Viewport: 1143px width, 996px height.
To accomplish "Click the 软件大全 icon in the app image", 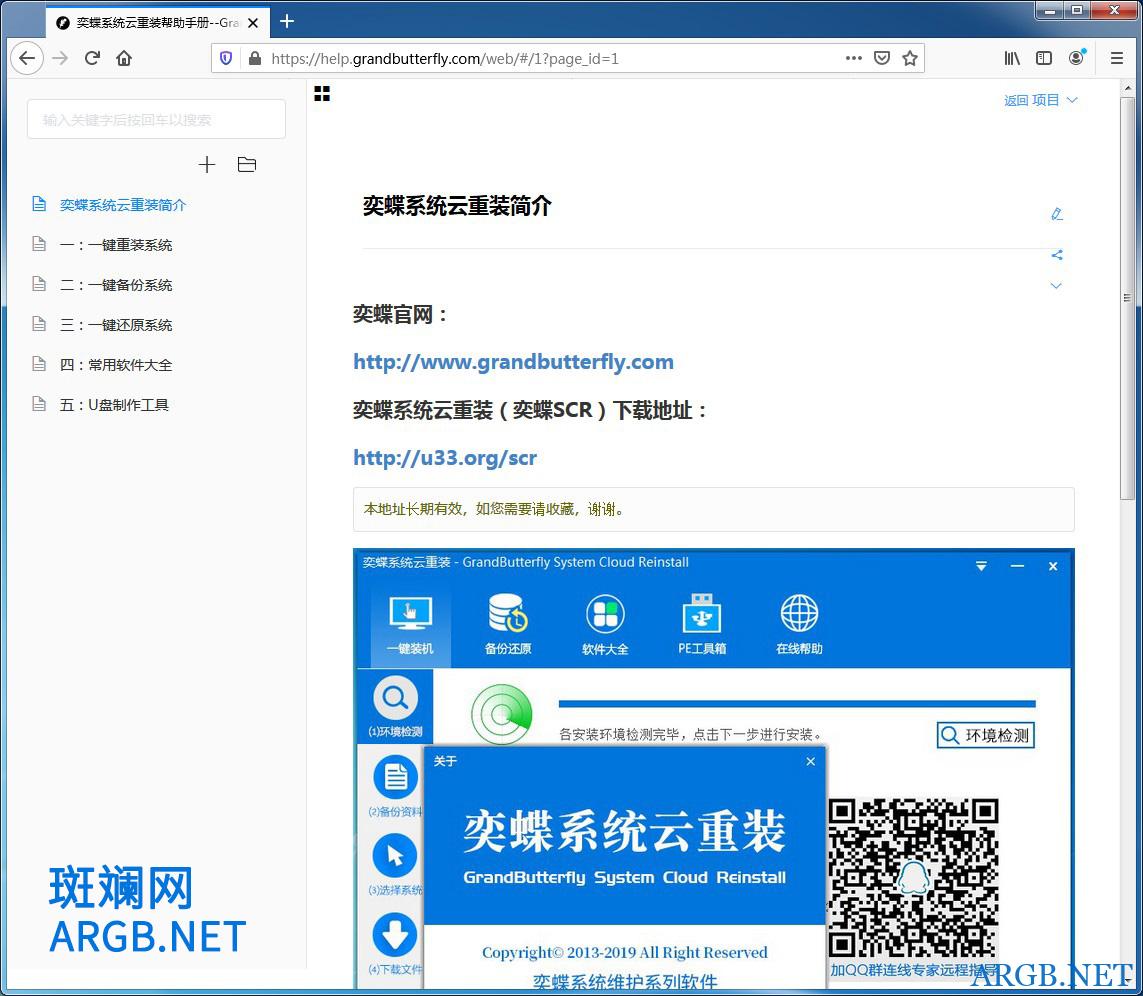I will click(x=605, y=623).
